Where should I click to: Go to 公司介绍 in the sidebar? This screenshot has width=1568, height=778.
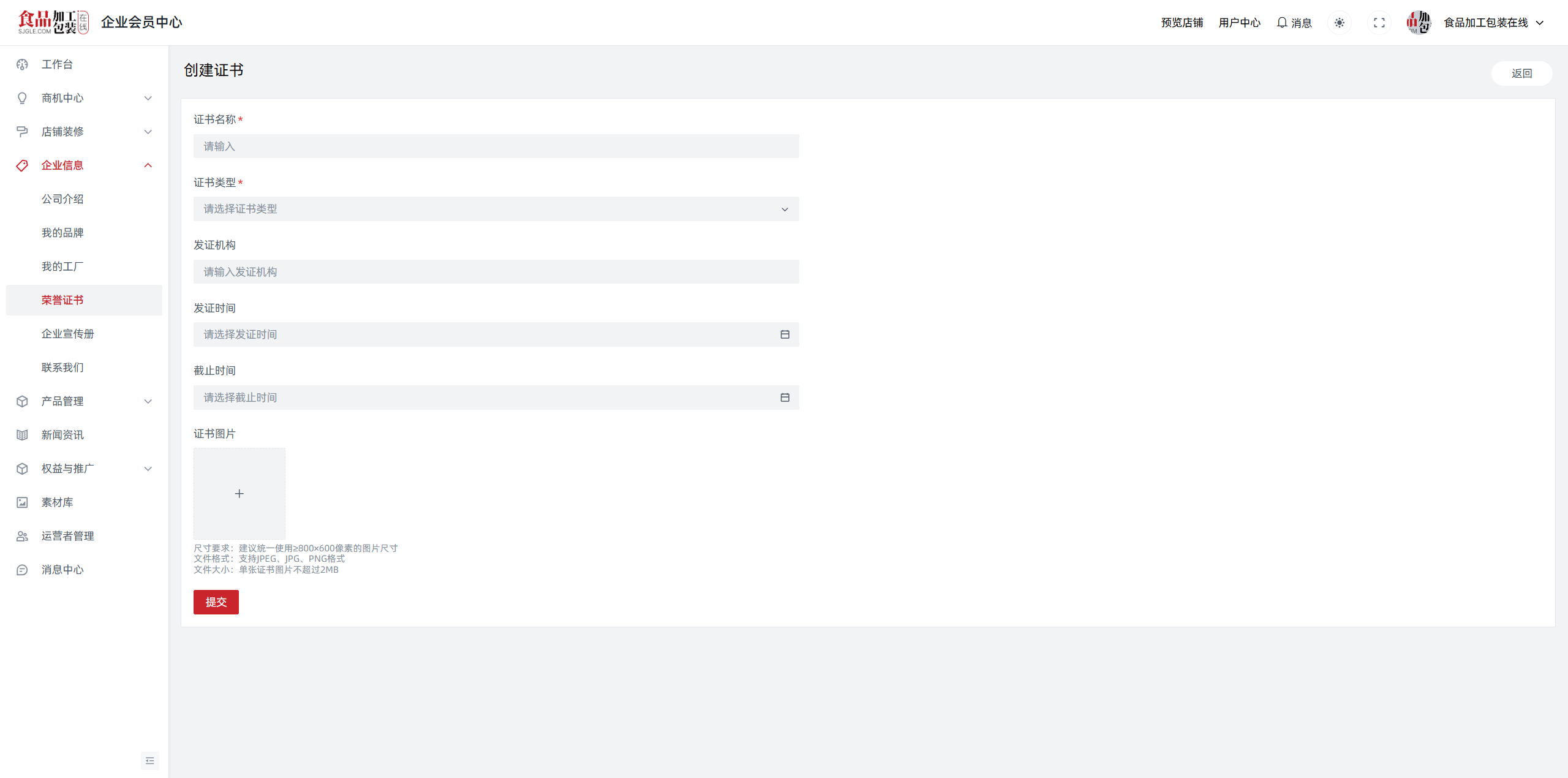point(62,199)
